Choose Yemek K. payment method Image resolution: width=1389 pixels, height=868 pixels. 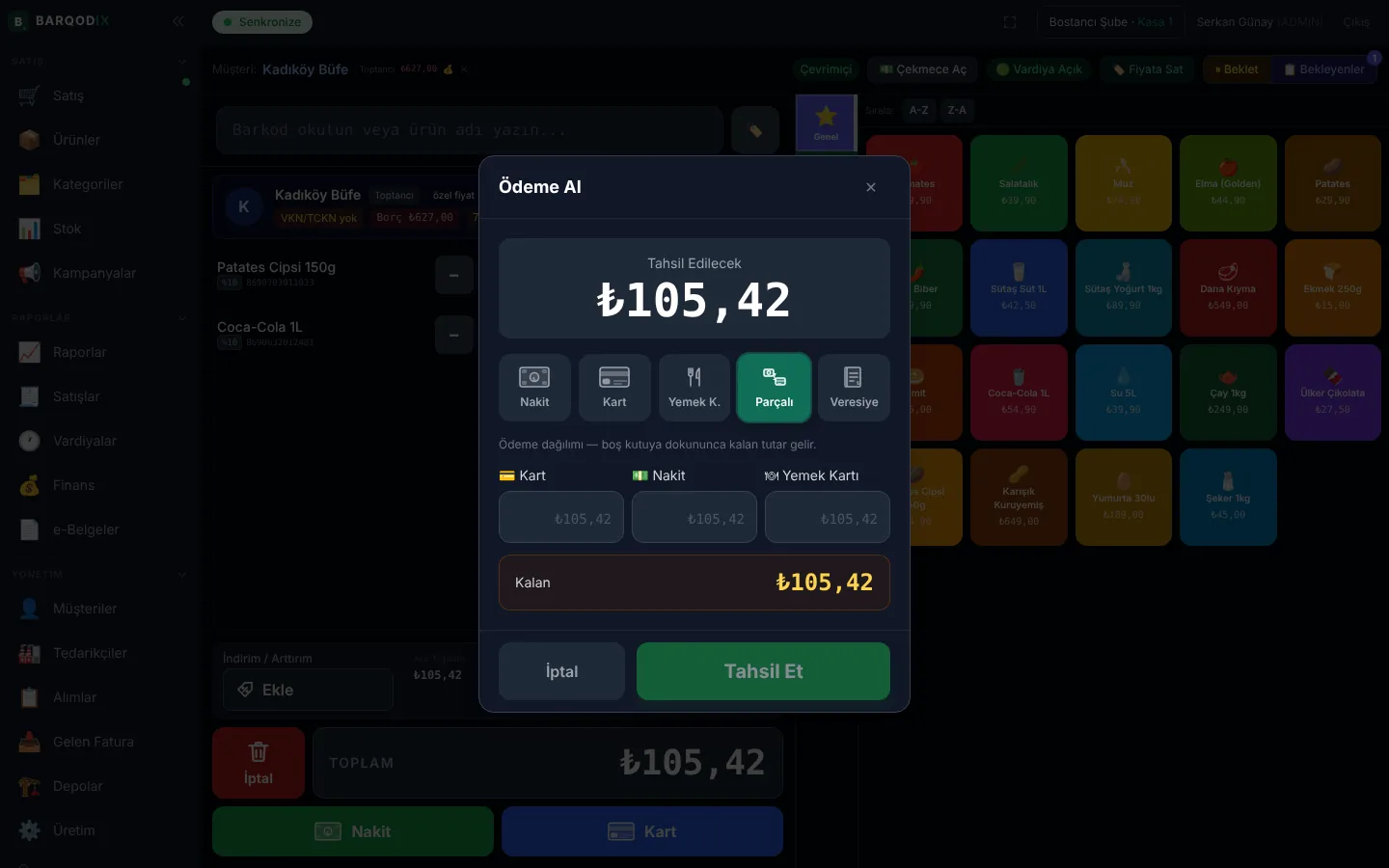(x=694, y=388)
